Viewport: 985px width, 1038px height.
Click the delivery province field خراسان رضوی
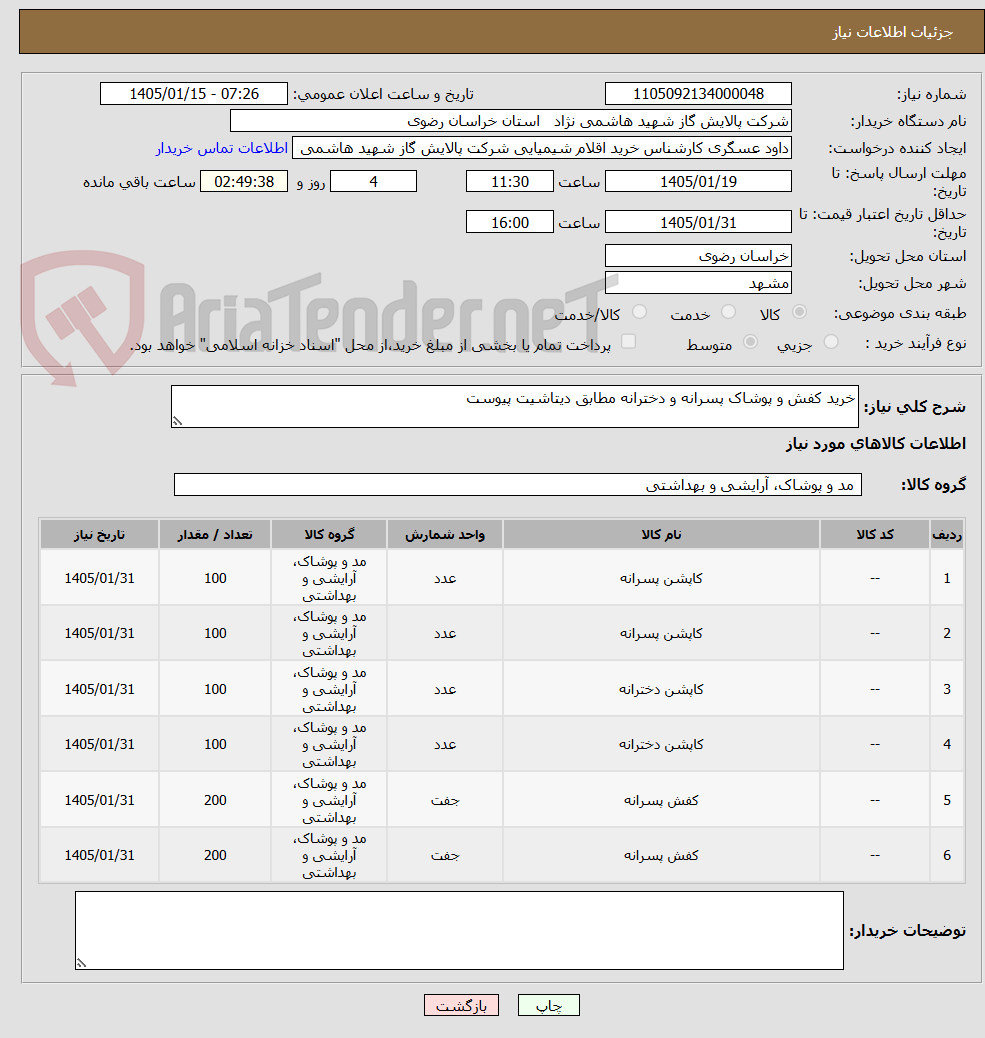tap(698, 256)
